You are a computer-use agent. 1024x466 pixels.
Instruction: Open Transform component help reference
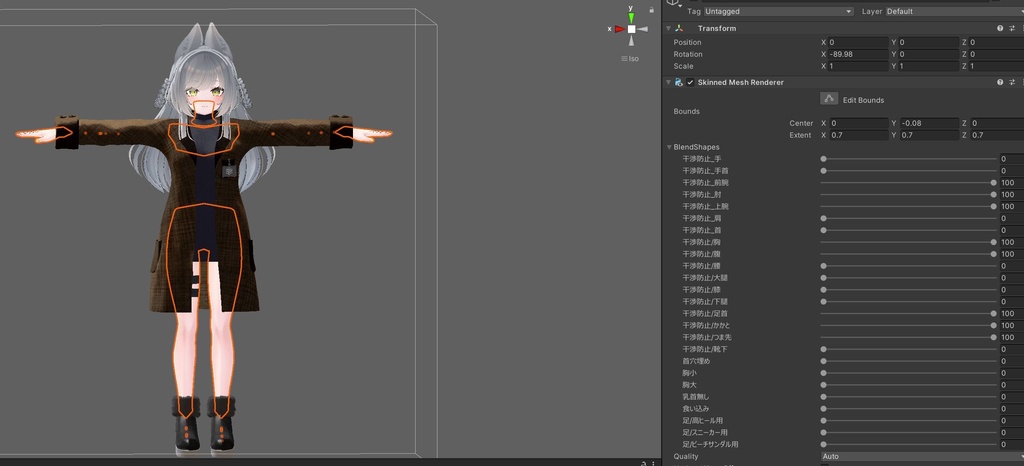coord(1000,28)
